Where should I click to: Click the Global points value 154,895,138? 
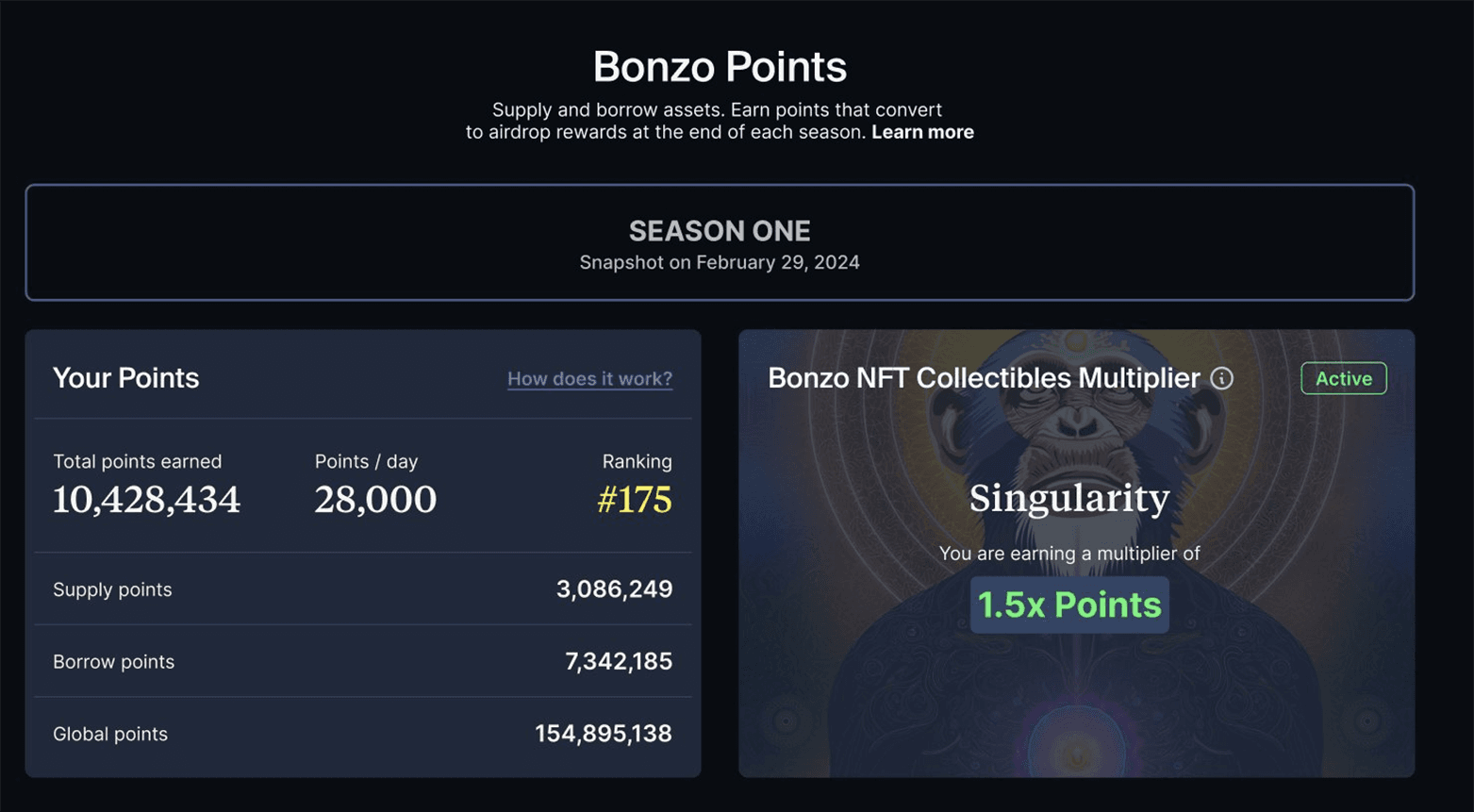click(x=604, y=734)
